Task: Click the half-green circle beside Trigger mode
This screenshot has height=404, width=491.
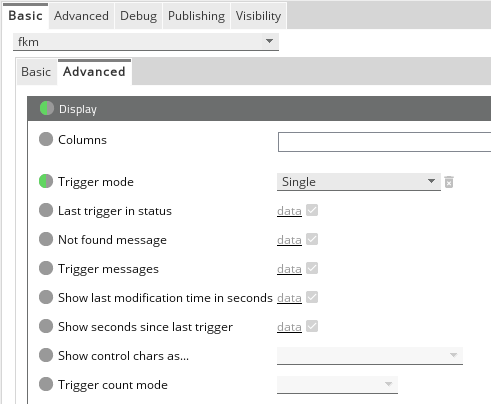Action: point(46,181)
